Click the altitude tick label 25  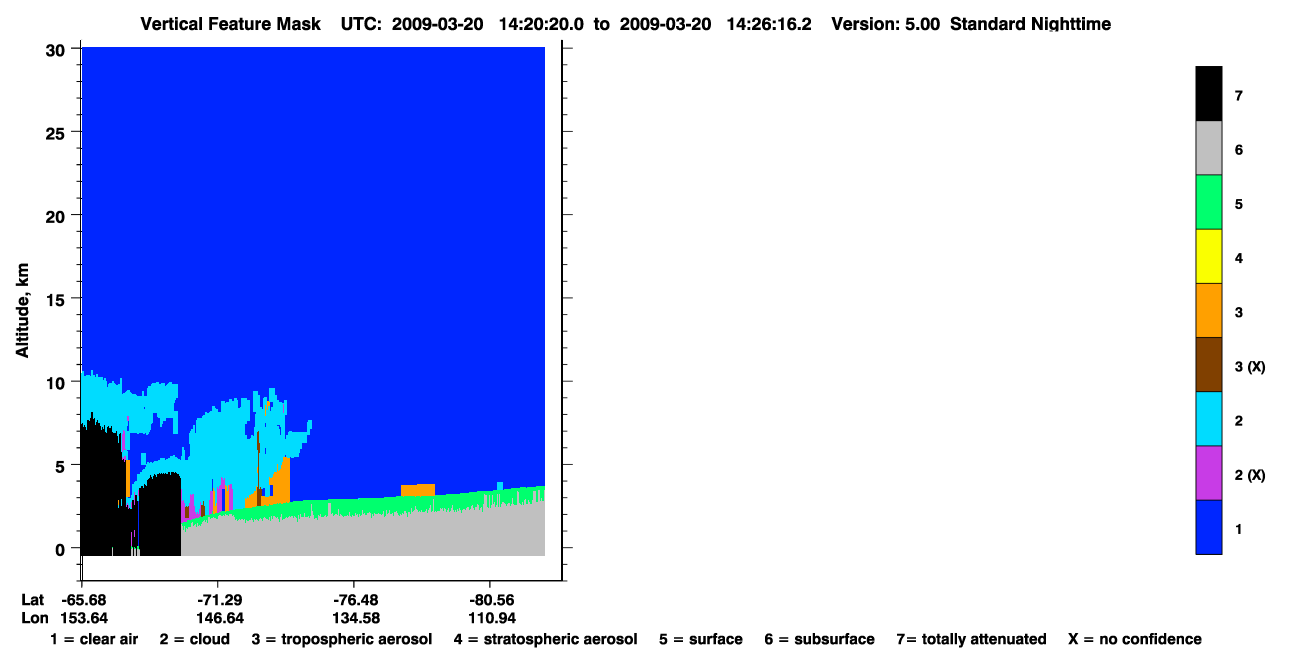[56, 132]
